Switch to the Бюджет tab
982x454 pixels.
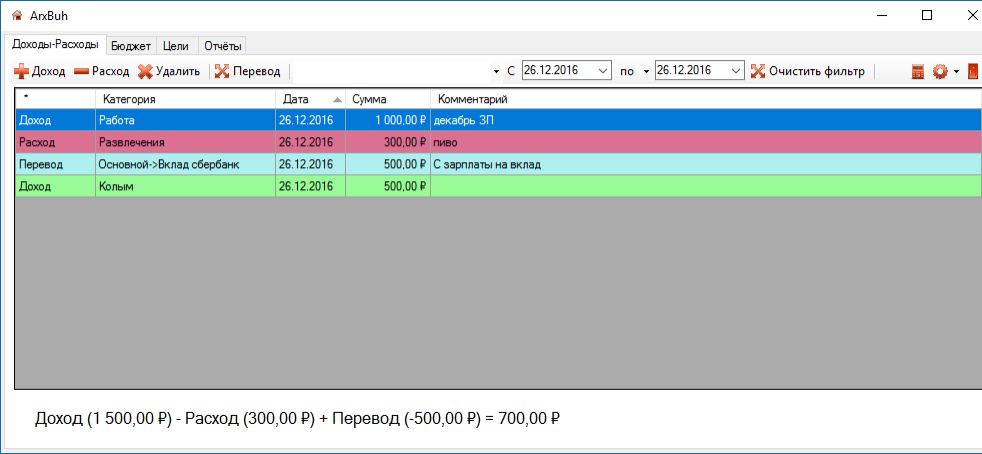point(131,45)
